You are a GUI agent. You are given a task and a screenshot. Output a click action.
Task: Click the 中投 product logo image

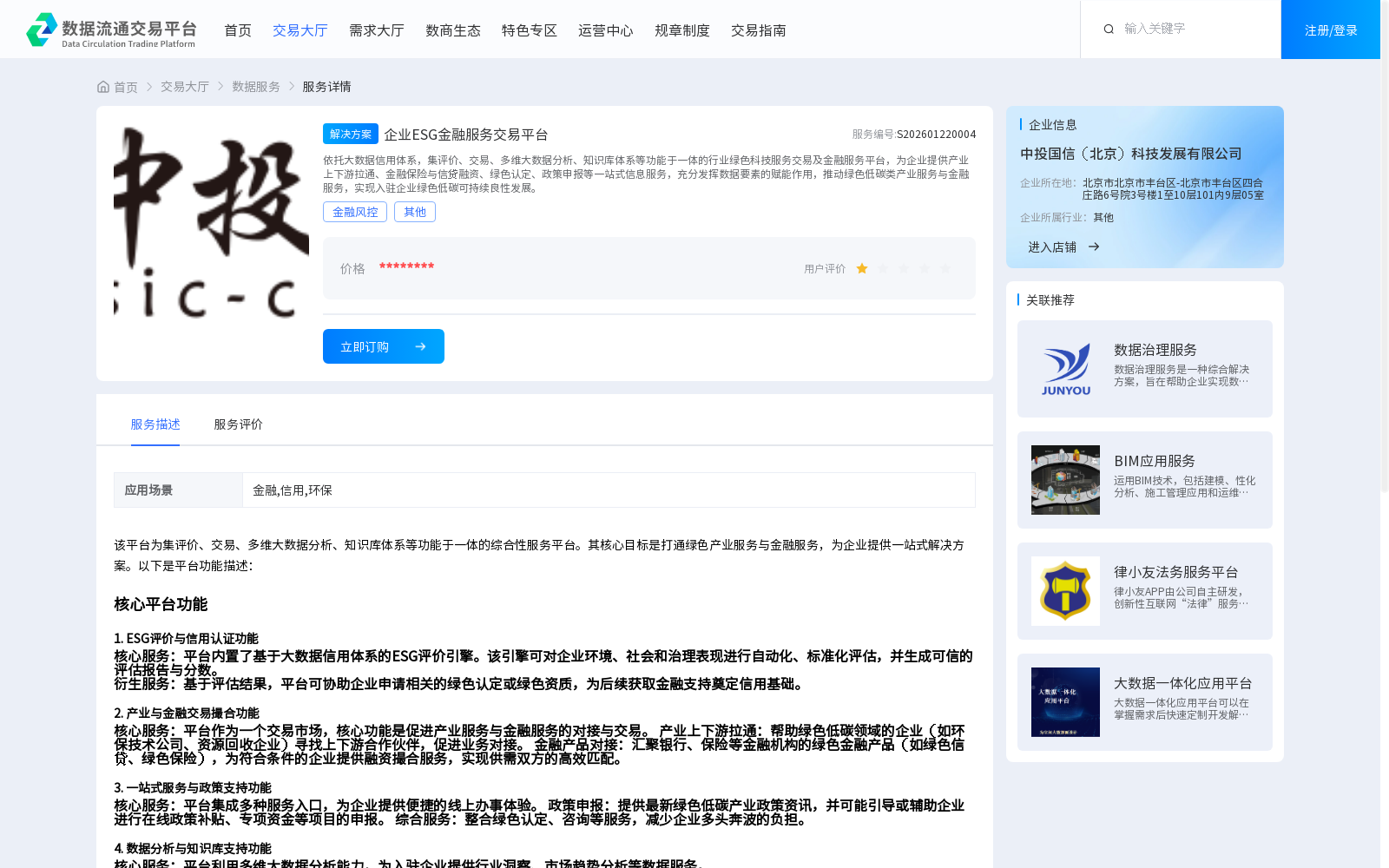(211, 220)
